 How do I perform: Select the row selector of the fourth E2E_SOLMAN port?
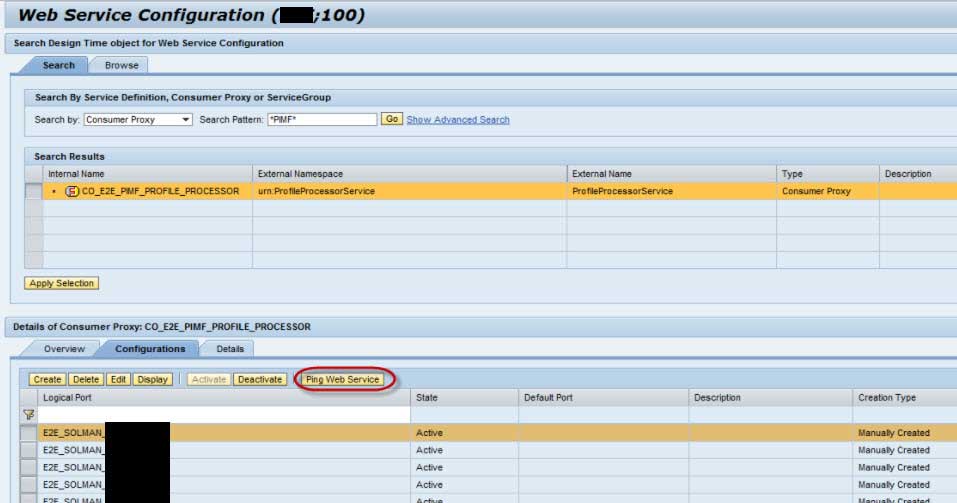coord(29,485)
